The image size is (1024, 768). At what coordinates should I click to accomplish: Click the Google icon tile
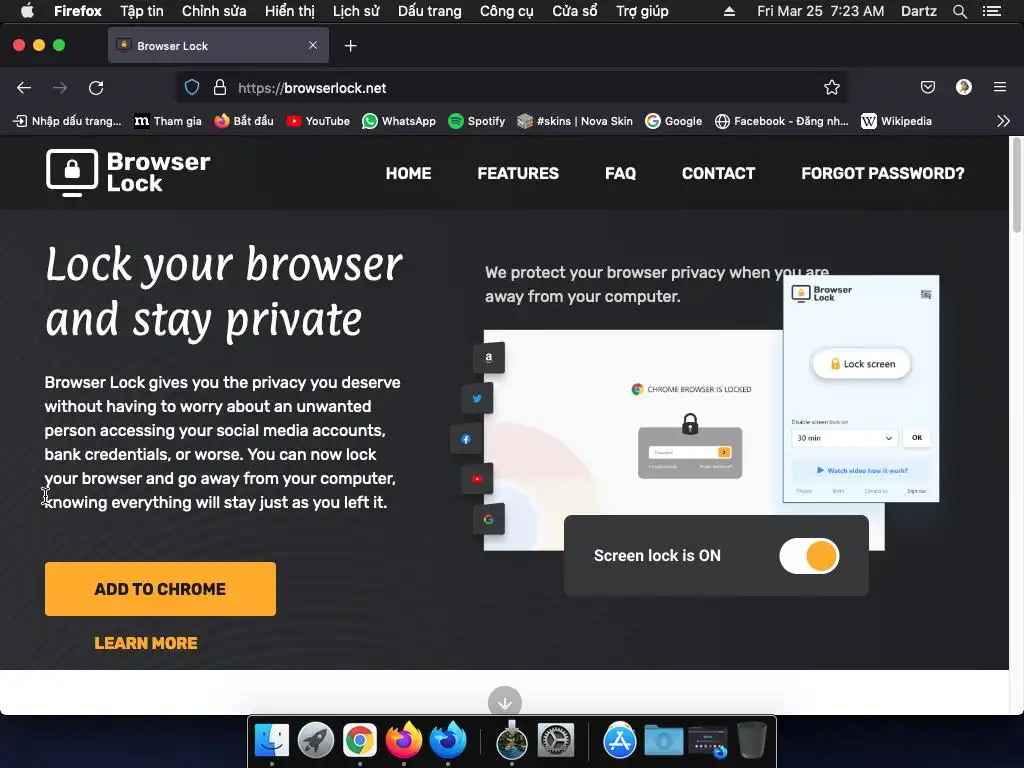[x=489, y=520]
